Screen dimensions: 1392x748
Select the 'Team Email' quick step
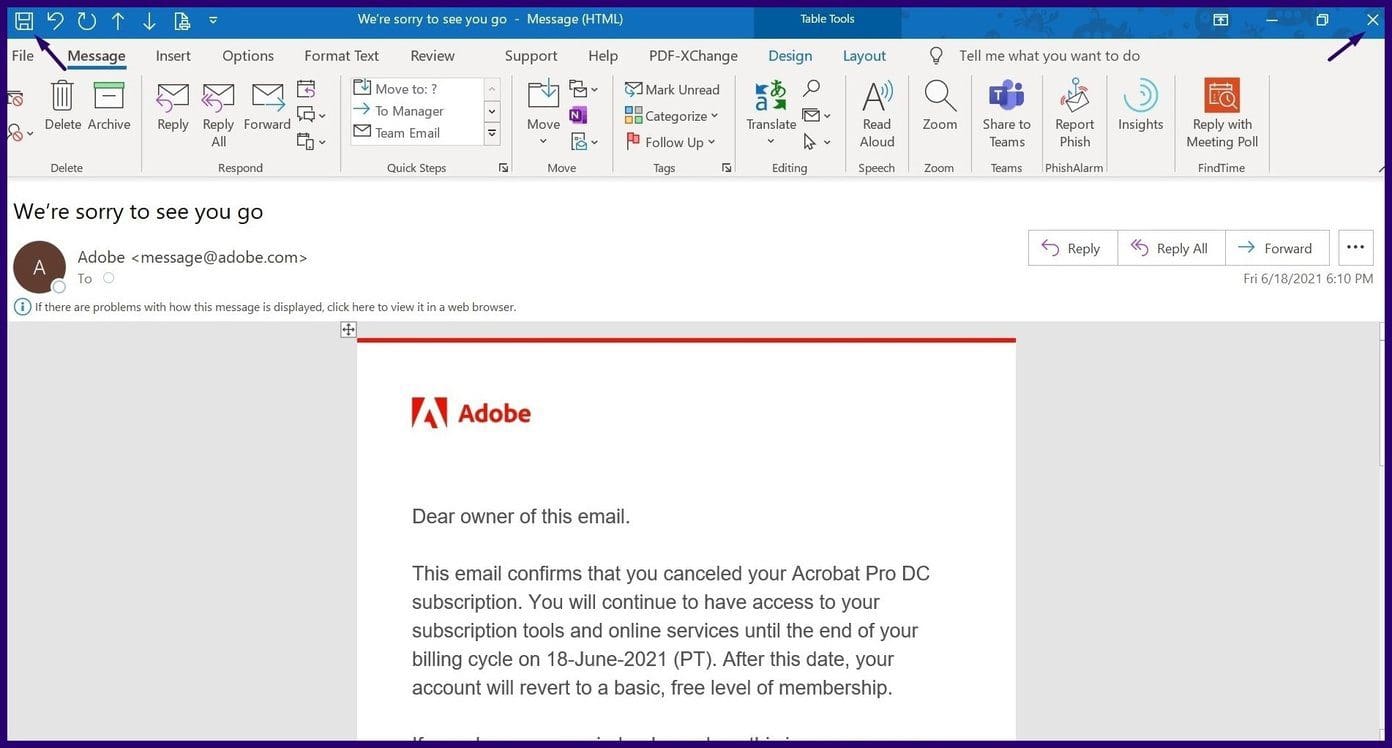click(416, 133)
